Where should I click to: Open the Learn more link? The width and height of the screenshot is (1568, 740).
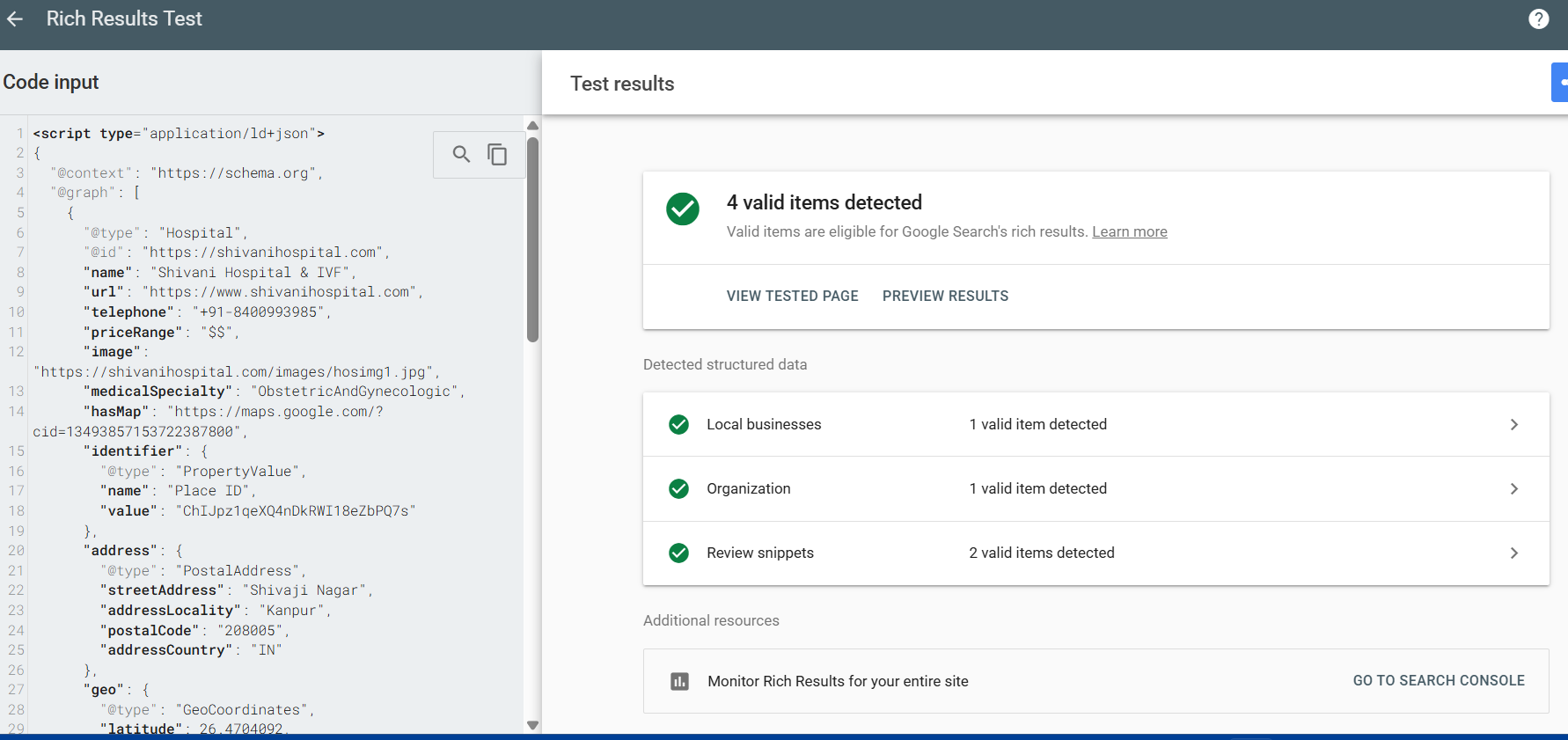click(x=1130, y=231)
